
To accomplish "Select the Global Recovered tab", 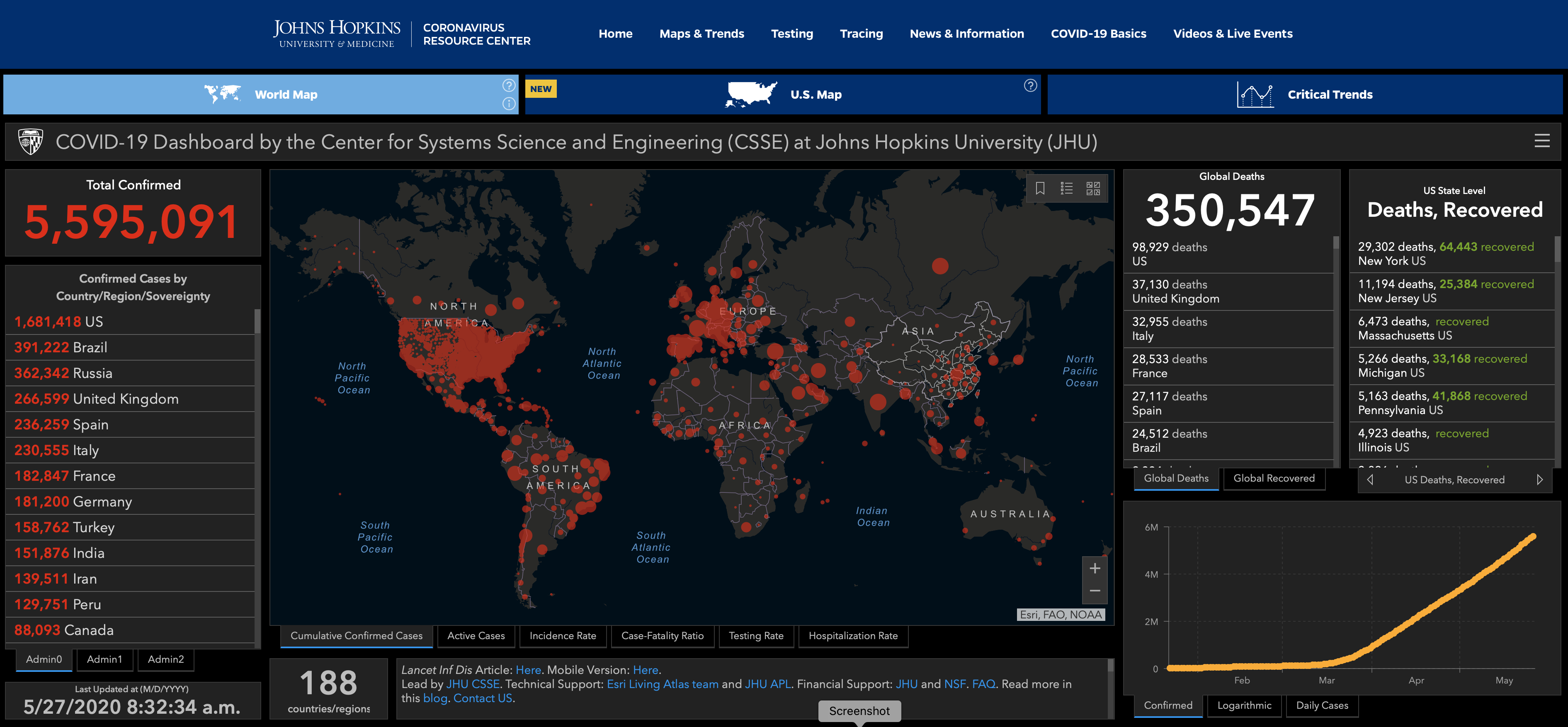I will pyautogui.click(x=1274, y=479).
